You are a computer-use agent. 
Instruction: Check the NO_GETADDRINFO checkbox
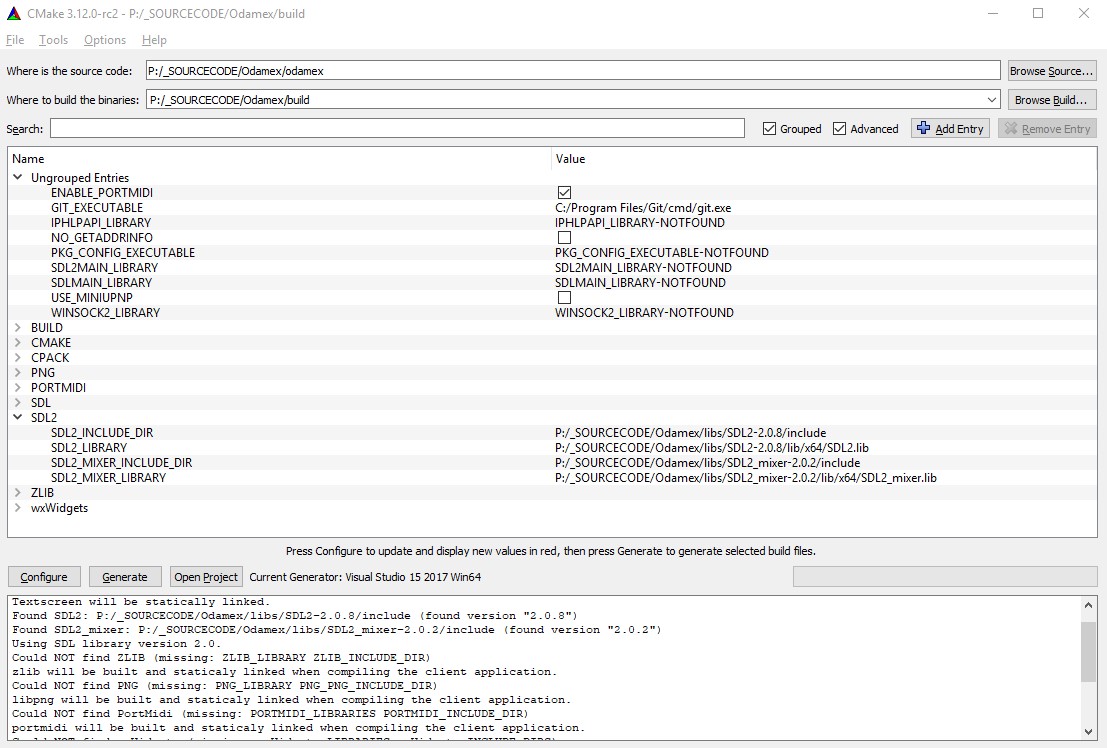click(x=564, y=237)
